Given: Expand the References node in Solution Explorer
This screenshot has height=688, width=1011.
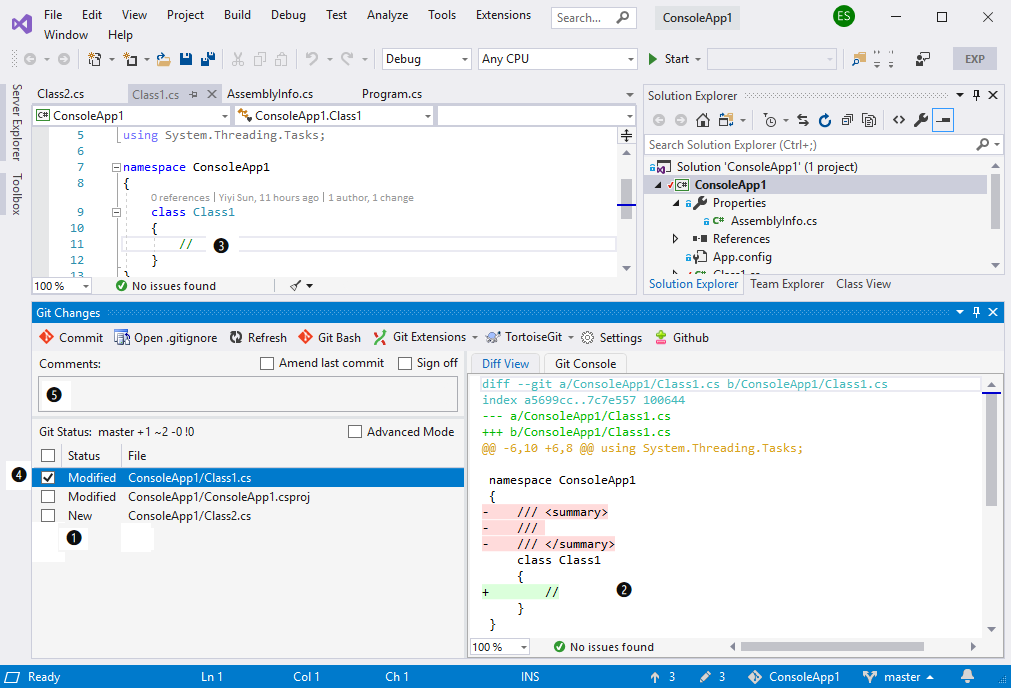Looking at the screenshot, I should (676, 238).
